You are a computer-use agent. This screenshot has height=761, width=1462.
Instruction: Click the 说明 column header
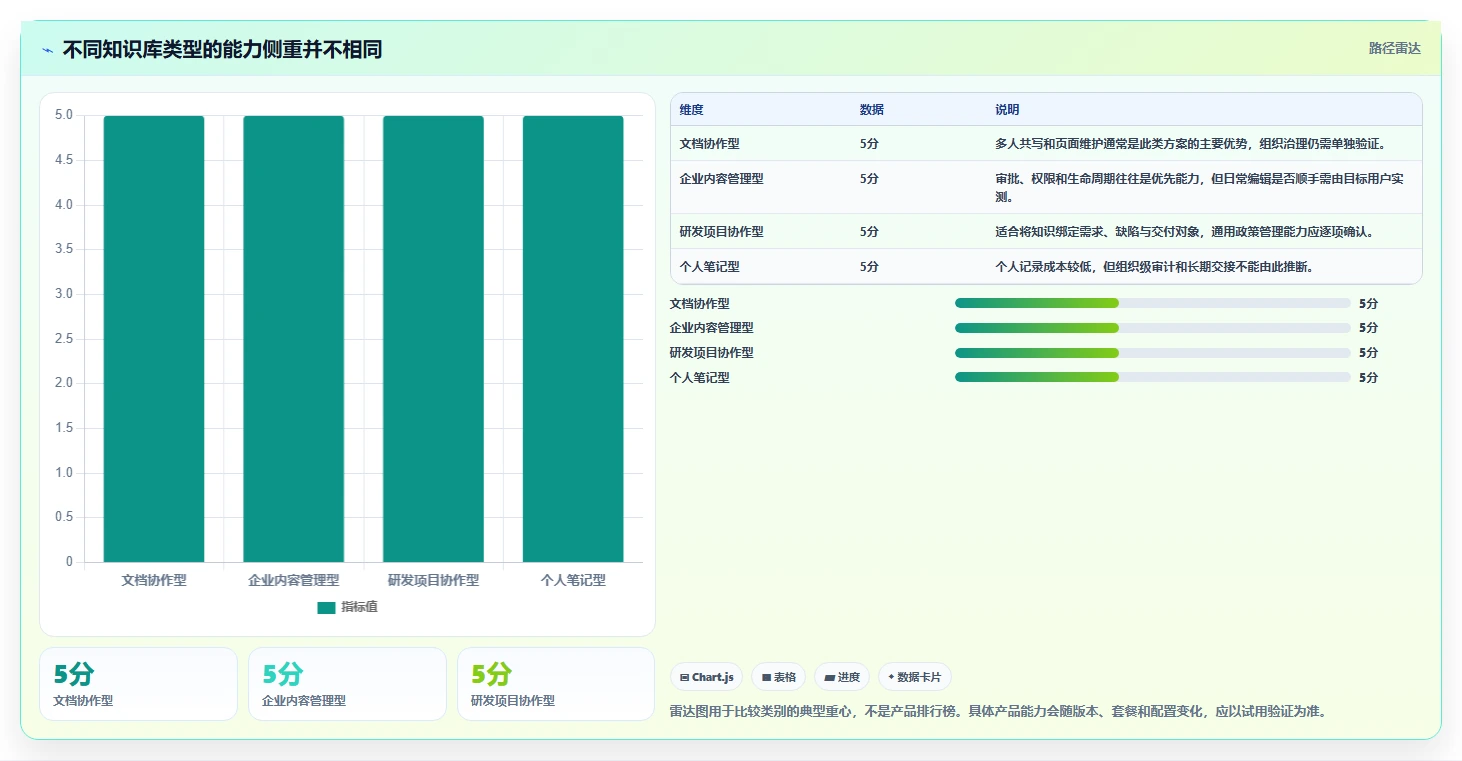click(1007, 110)
